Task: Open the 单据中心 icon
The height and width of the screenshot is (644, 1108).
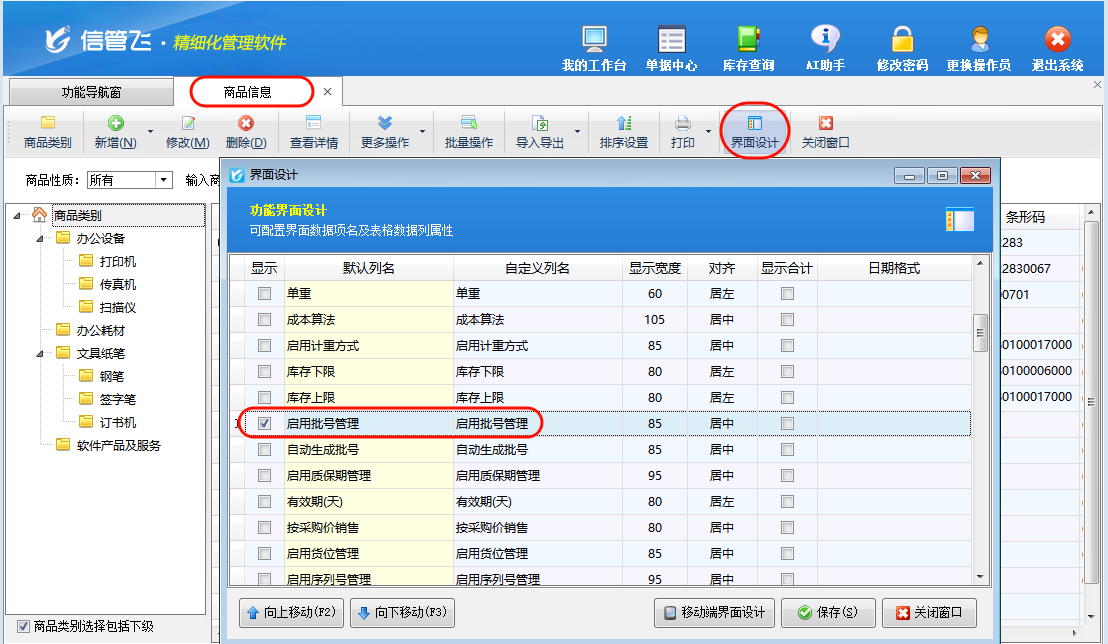Action: (x=671, y=40)
